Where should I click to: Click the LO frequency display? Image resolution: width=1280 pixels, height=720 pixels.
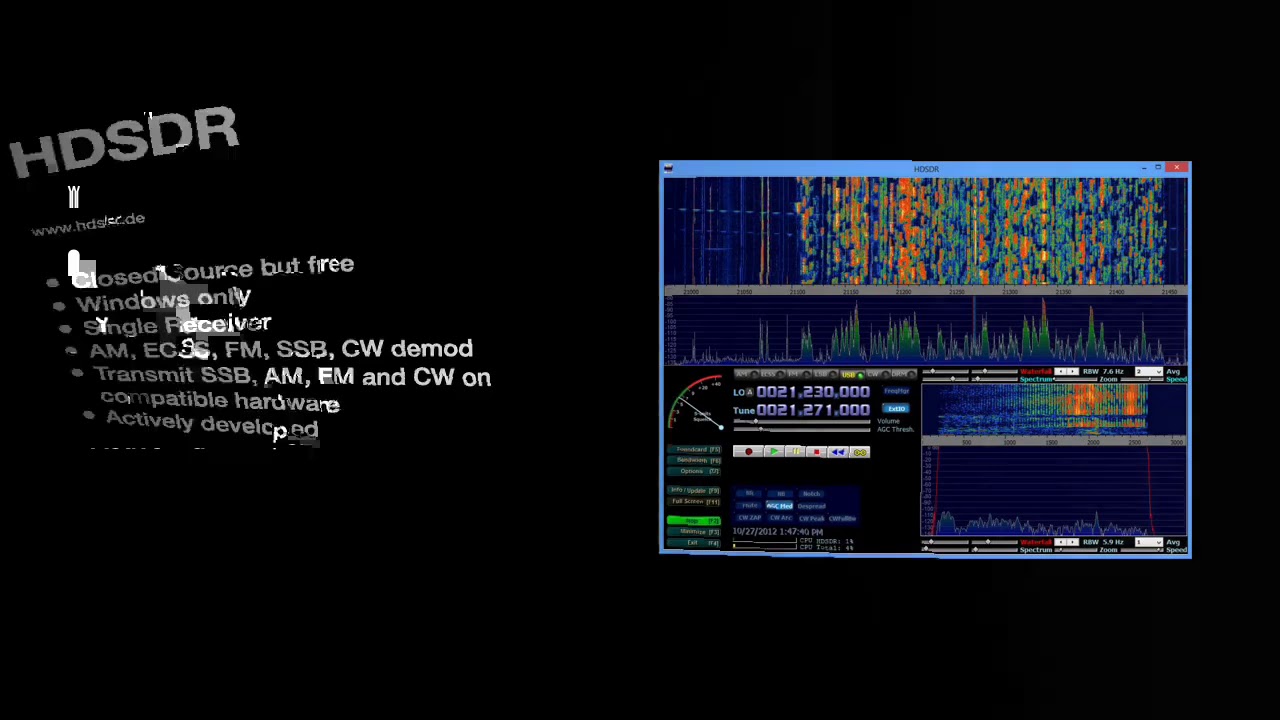(813, 392)
